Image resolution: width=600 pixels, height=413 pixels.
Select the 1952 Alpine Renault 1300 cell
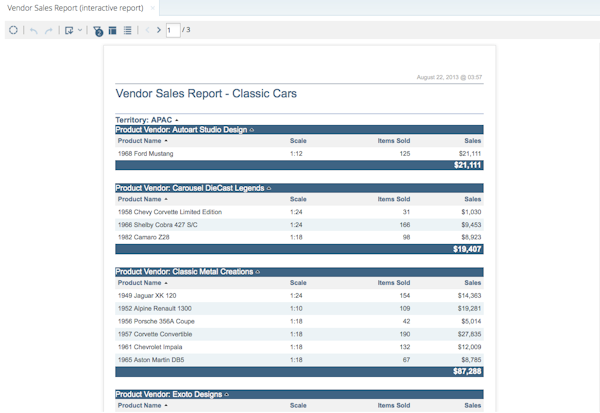click(155, 309)
